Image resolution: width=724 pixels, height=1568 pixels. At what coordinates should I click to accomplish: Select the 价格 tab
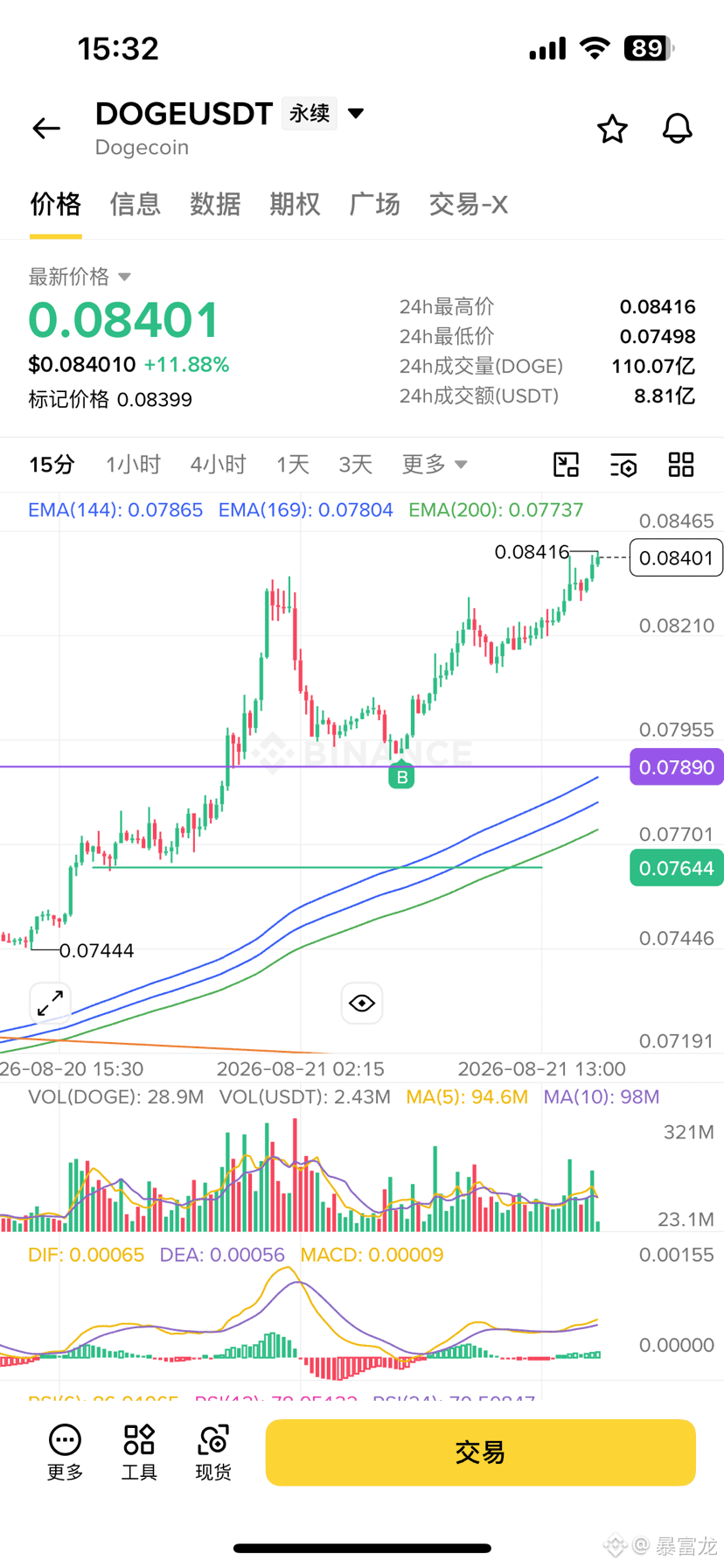click(56, 204)
